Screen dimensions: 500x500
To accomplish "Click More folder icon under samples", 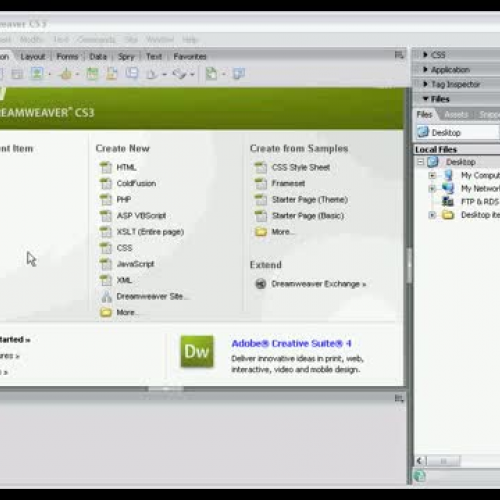I will coord(261,232).
